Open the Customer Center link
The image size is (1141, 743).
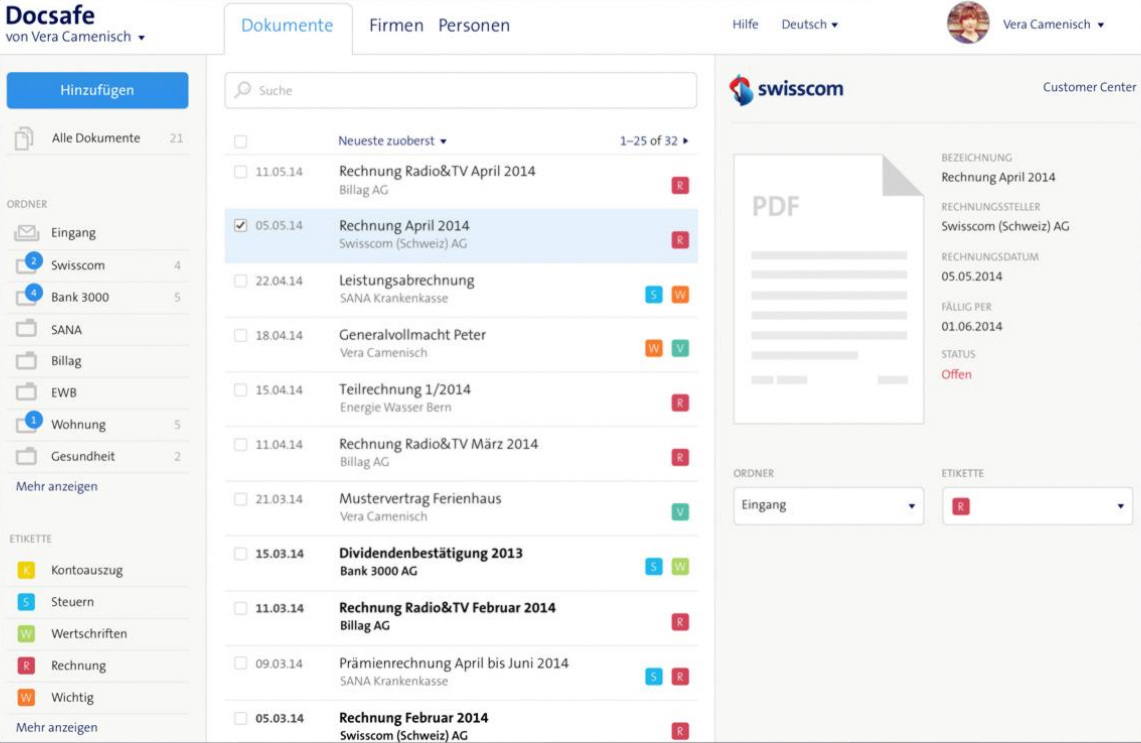(x=1089, y=87)
